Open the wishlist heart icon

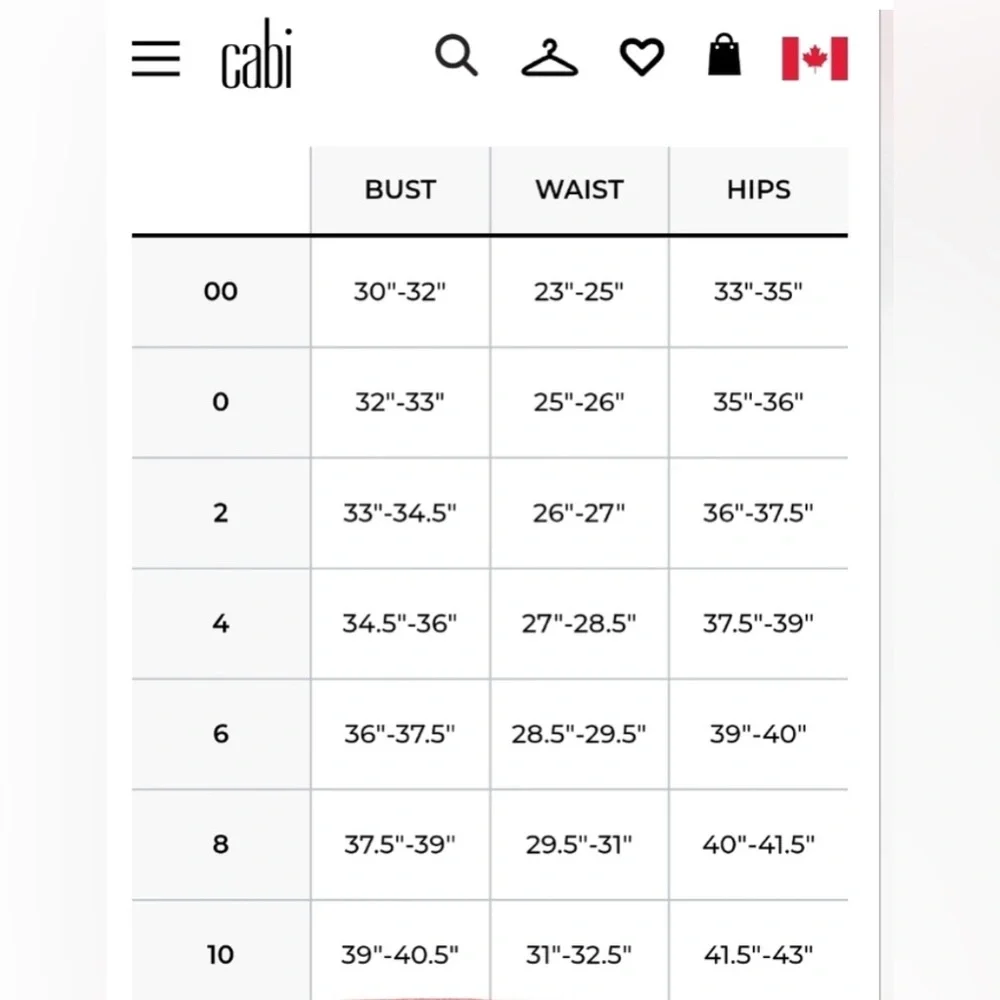coord(641,57)
